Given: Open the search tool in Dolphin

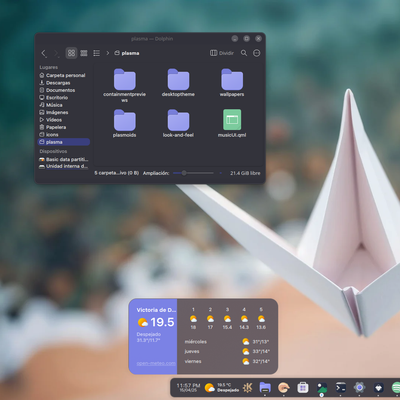Looking at the screenshot, I should point(244,53).
